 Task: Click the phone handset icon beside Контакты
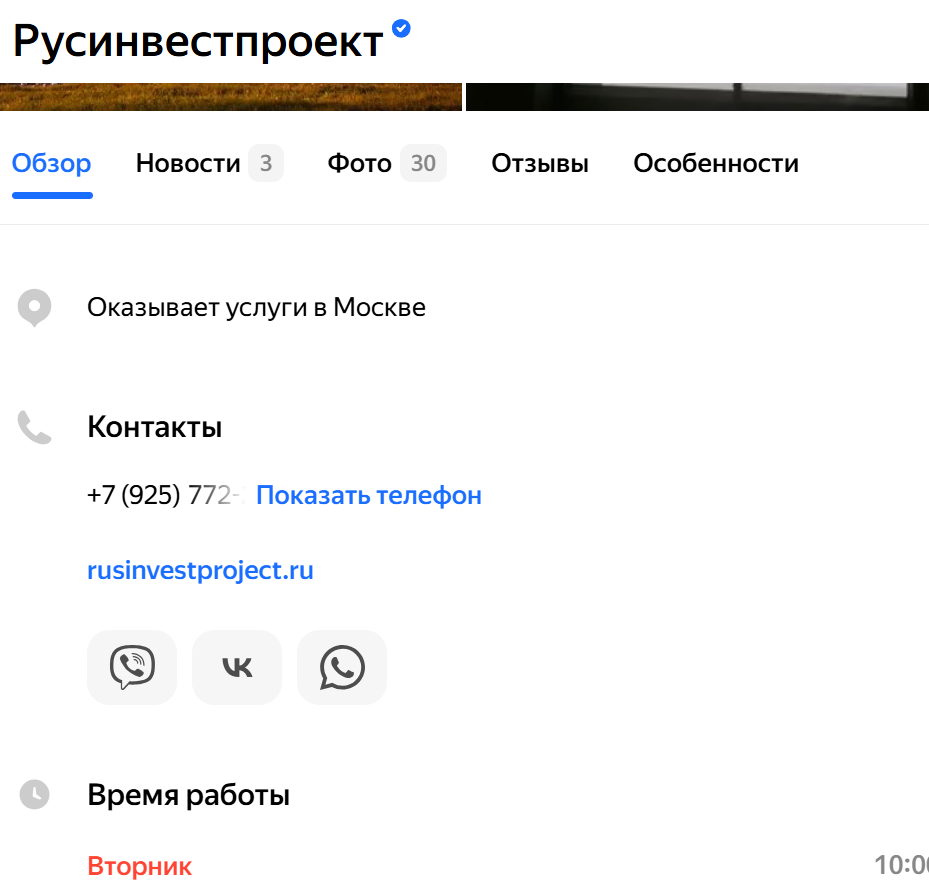pos(35,428)
